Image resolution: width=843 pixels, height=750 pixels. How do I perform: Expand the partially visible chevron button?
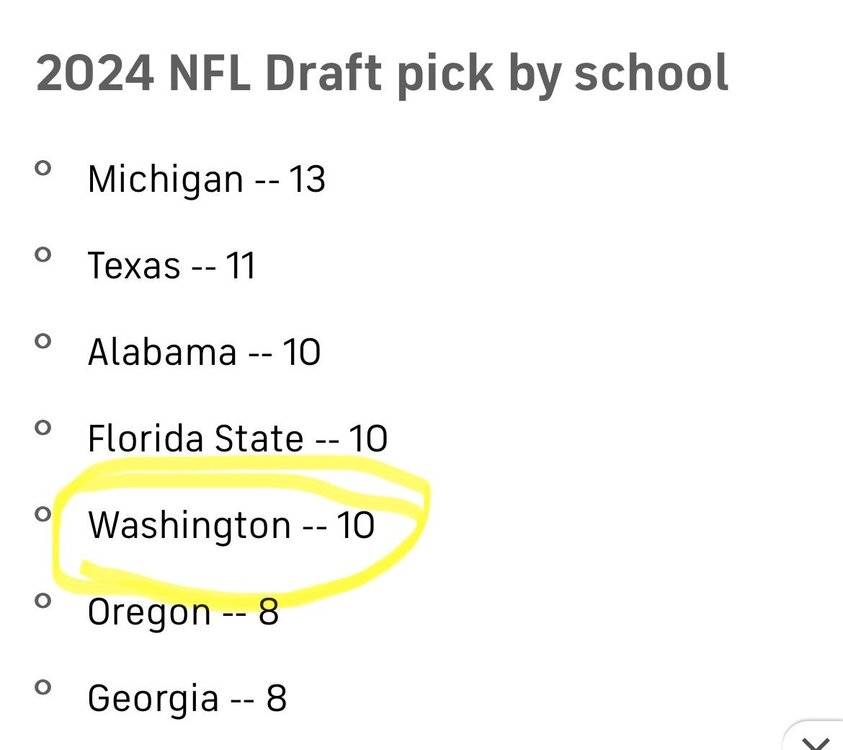pyautogui.click(x=817, y=739)
